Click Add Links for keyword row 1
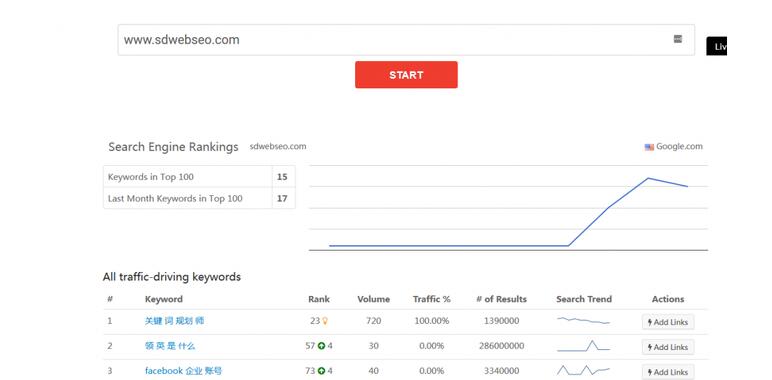 (x=668, y=322)
